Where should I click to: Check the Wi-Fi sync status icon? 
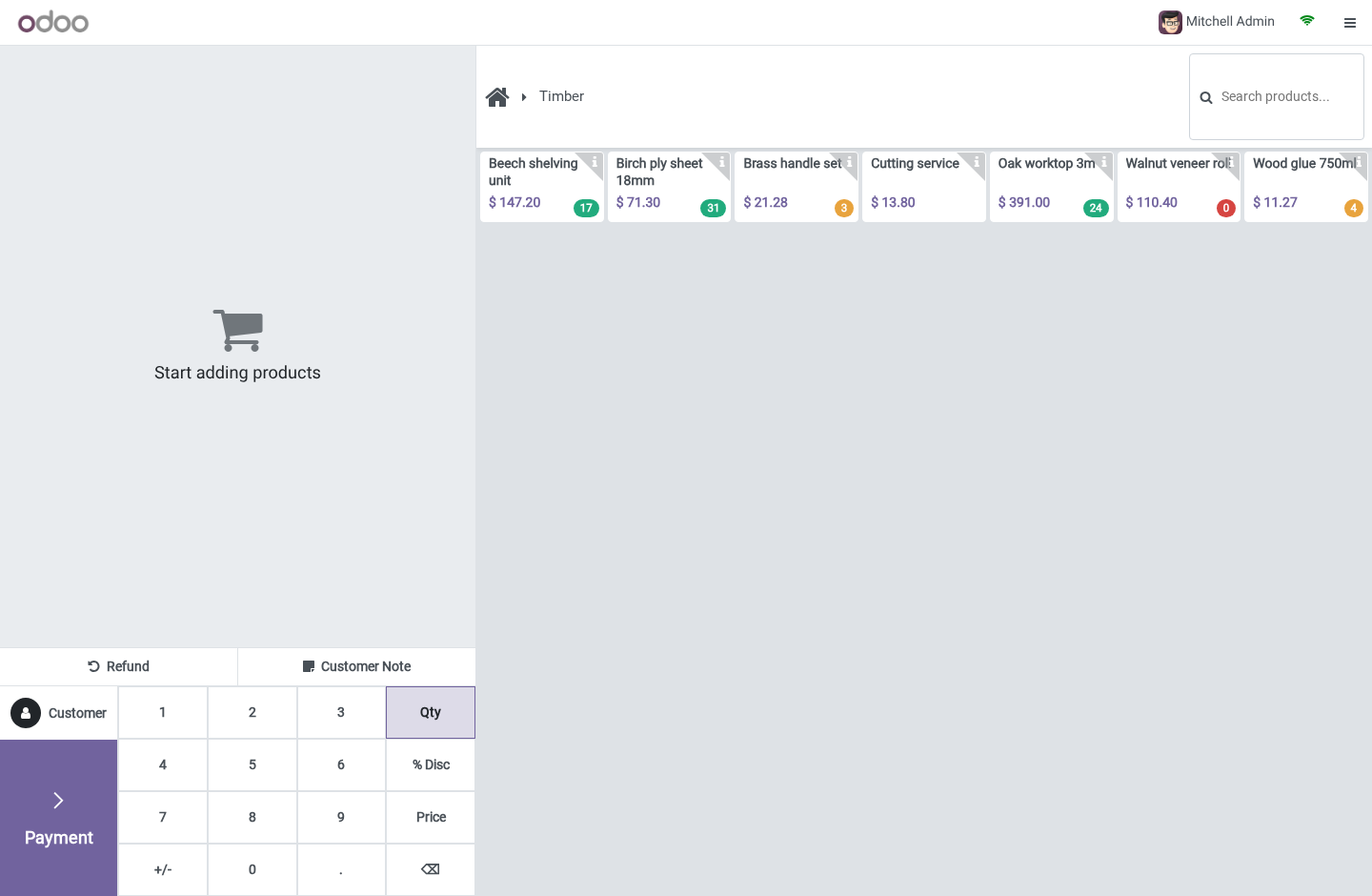(1307, 20)
